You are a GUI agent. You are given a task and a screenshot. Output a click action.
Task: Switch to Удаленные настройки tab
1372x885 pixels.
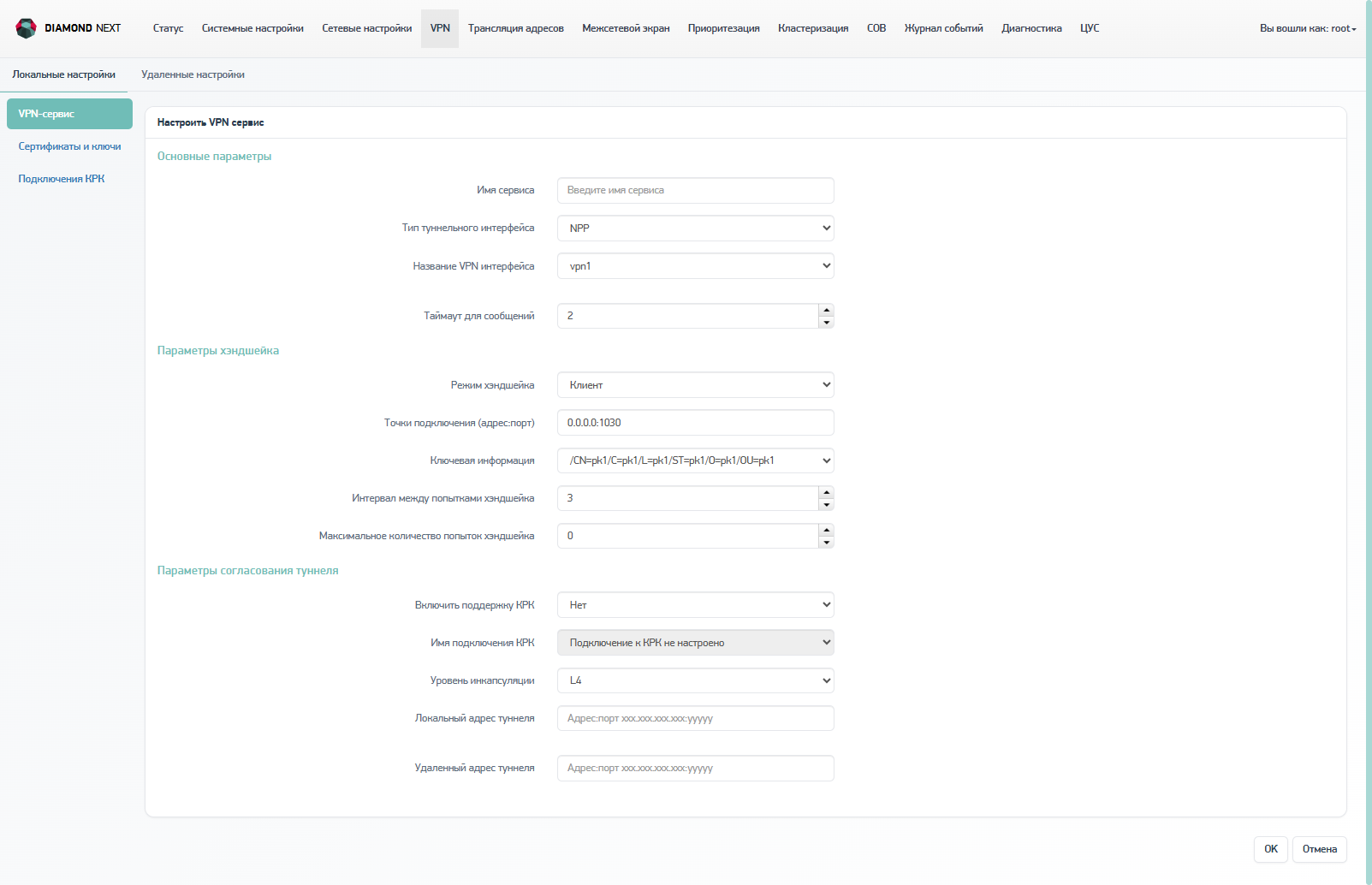193,74
